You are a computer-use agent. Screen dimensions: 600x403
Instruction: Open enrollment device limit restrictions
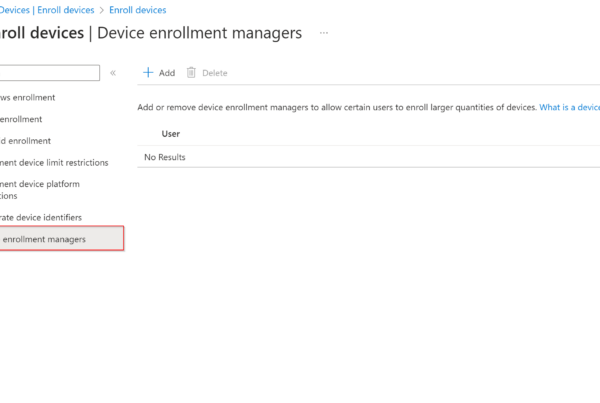pos(54,162)
